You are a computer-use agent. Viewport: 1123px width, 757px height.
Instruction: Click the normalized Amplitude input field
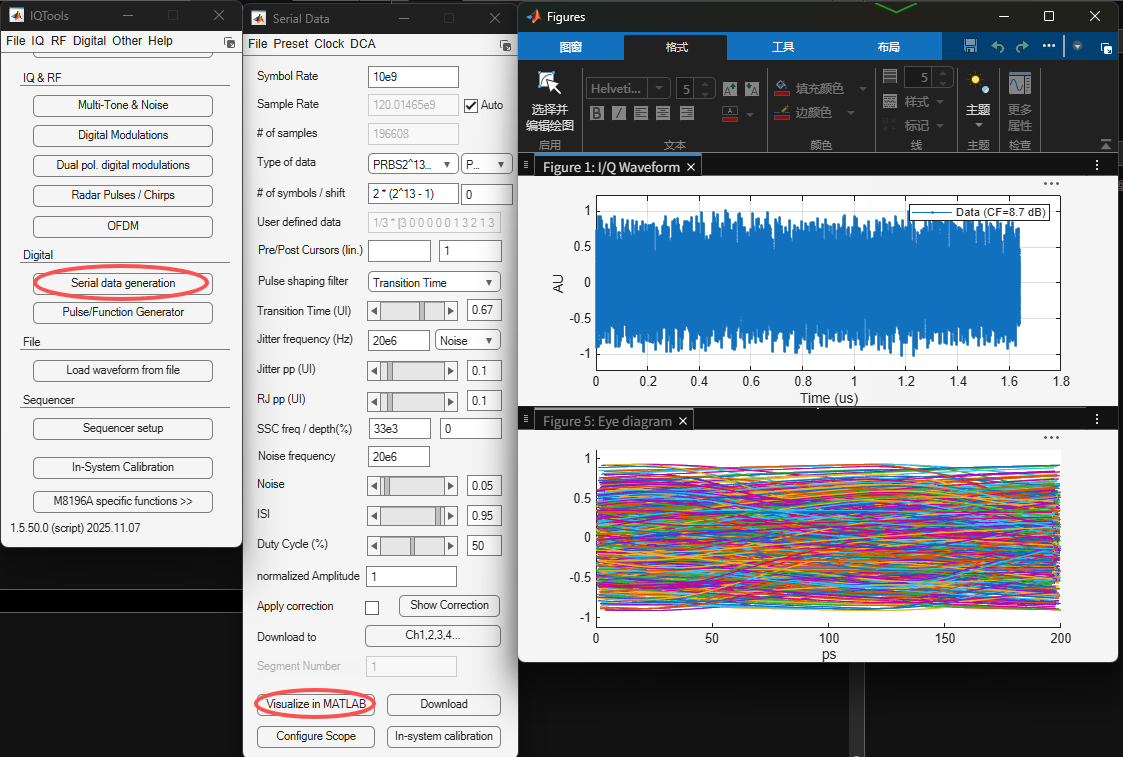point(411,577)
